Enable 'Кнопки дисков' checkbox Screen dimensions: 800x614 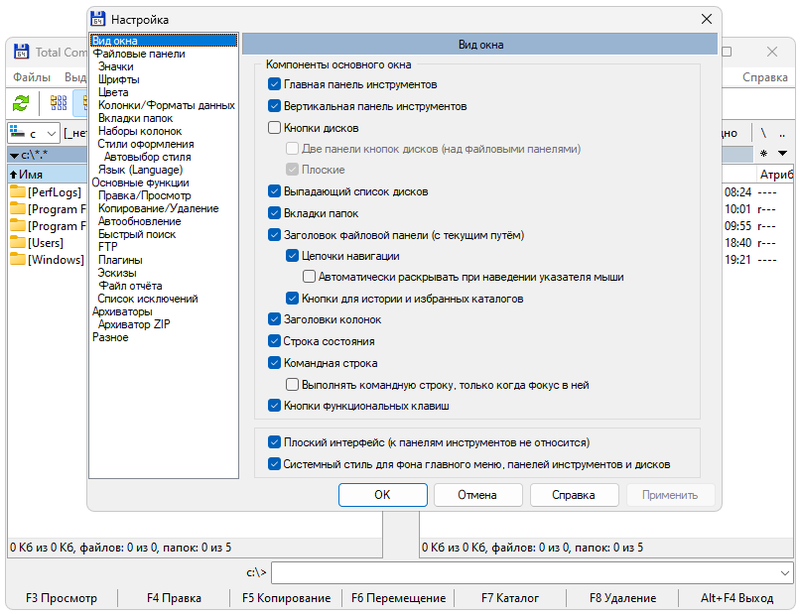point(274,128)
